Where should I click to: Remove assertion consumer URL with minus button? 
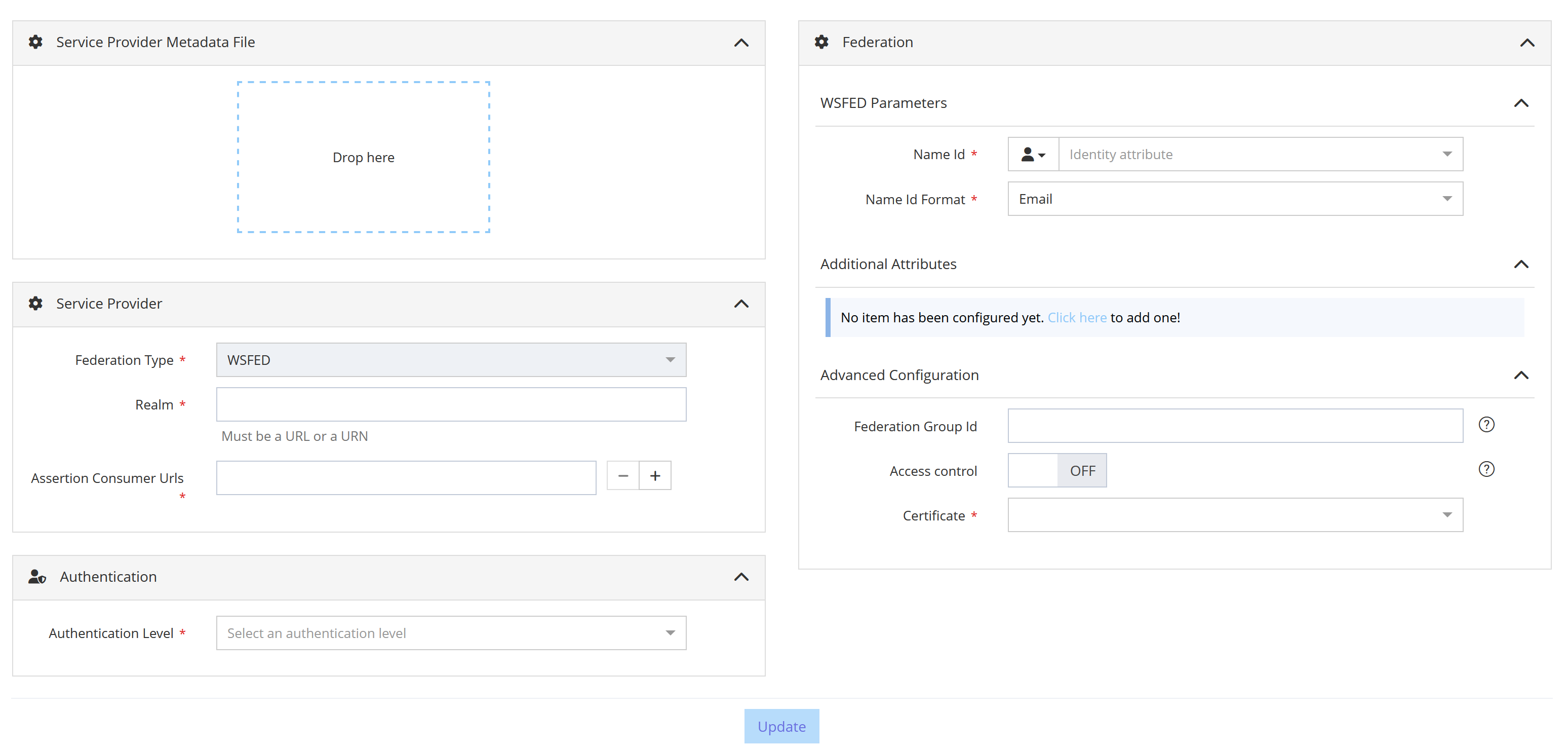623,475
